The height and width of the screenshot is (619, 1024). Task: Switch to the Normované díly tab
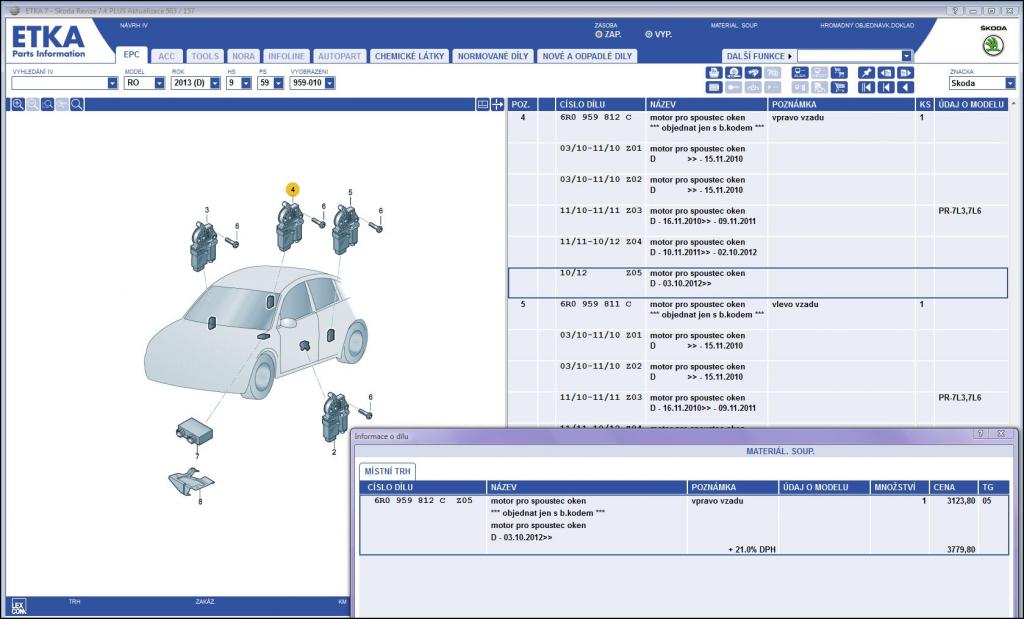coord(493,56)
